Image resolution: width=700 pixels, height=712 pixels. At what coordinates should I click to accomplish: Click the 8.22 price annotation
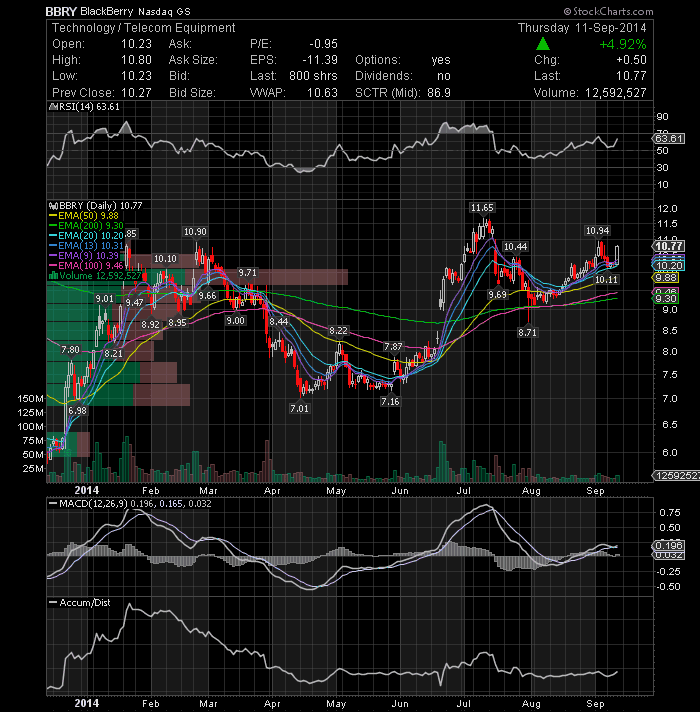click(x=338, y=331)
